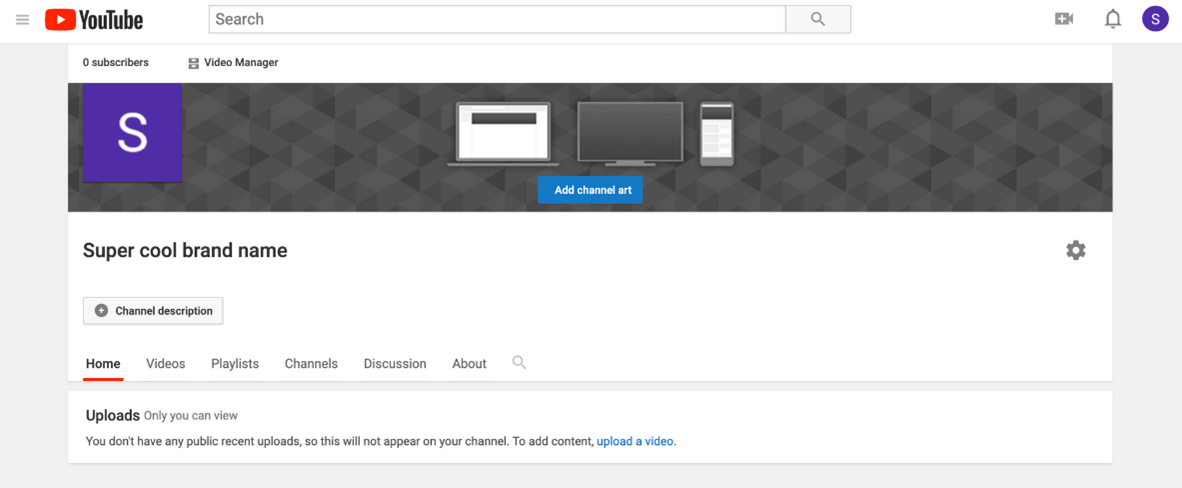This screenshot has width=1182, height=488.
Task: Select the Home tab
Action: 103,364
